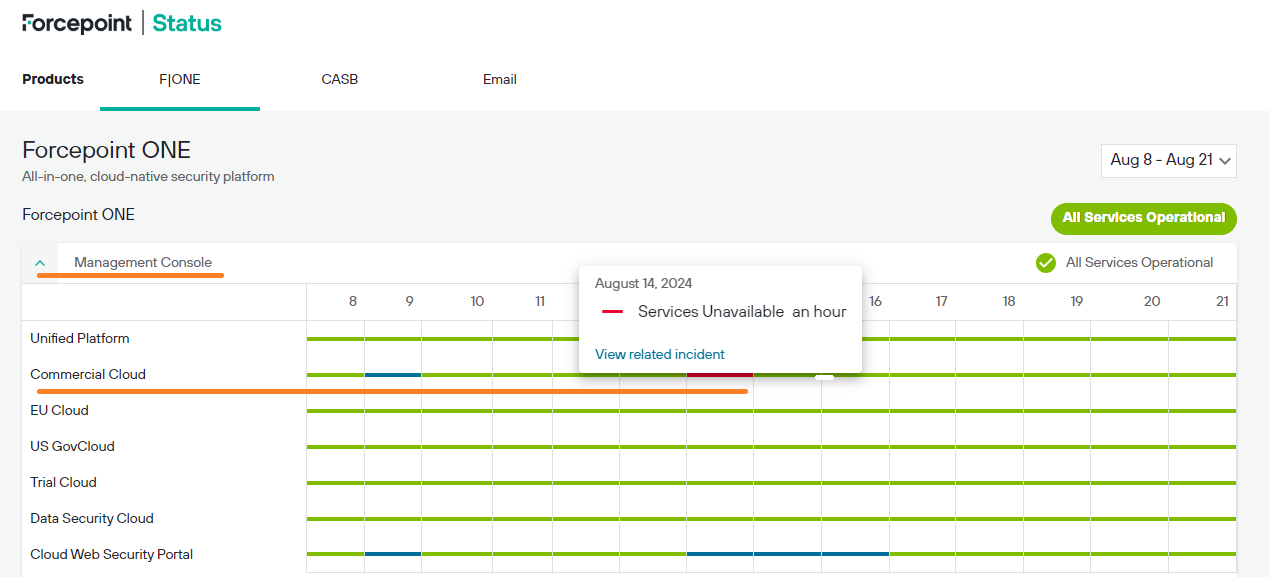Click the All Services Operational badge
Image resolution: width=1269 pixels, height=577 pixels.
(1143, 218)
